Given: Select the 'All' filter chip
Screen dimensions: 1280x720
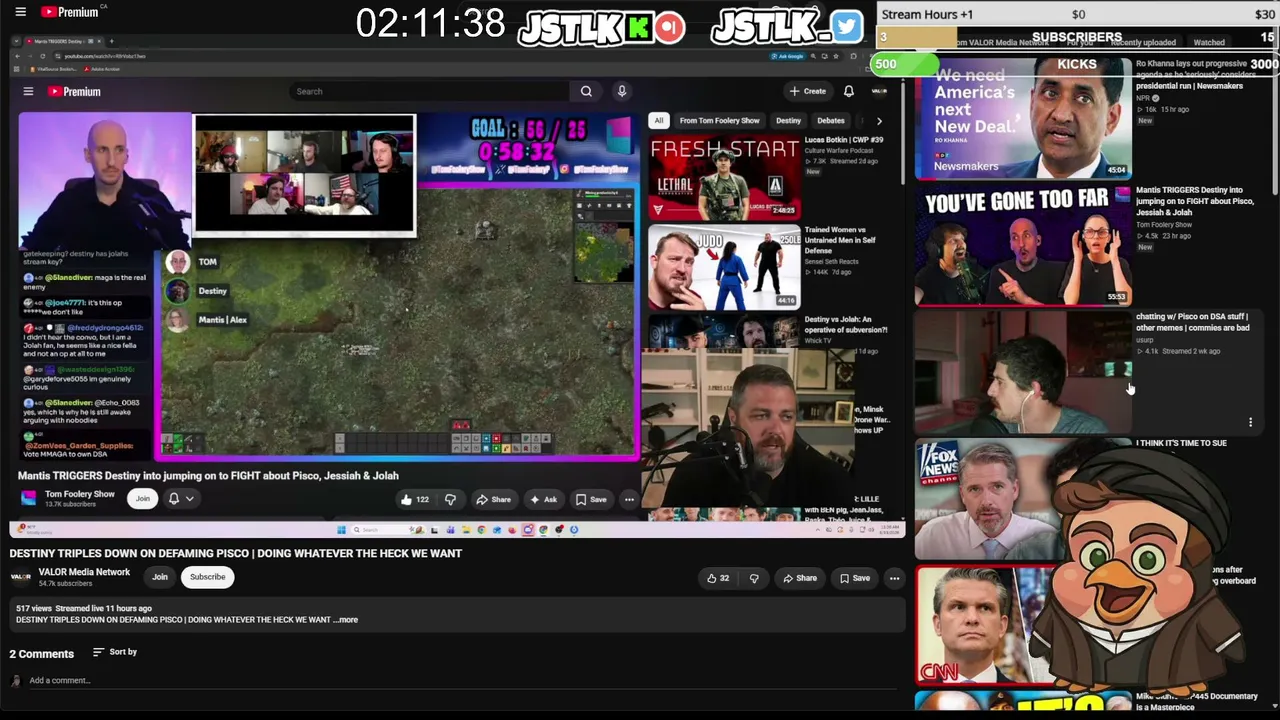Looking at the screenshot, I should coord(658,121).
